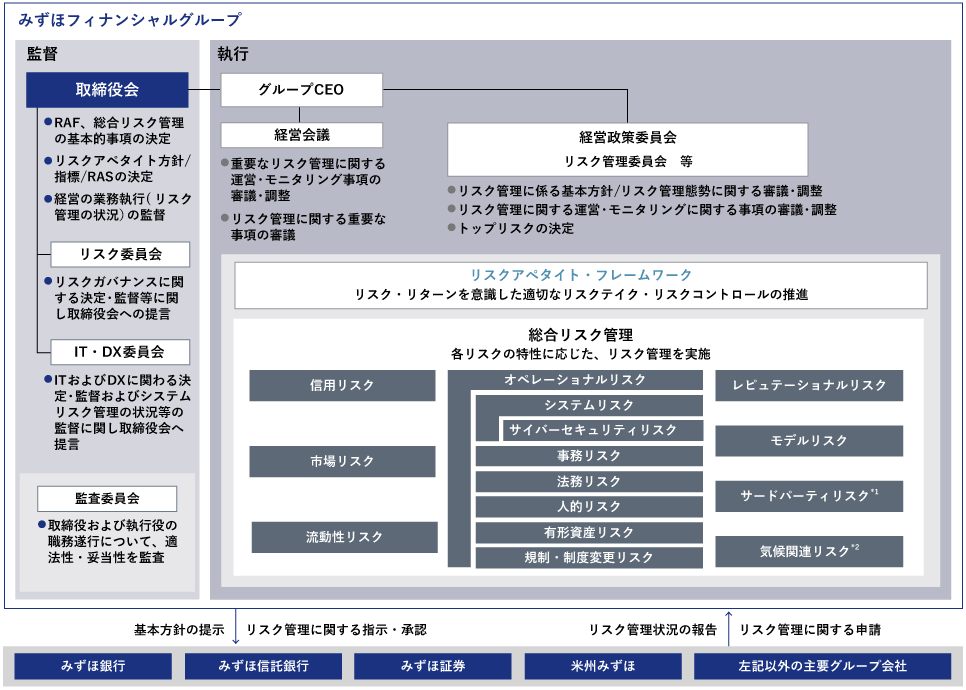966x690 pixels.
Task: Select リスク・リターンを意識した sentence
Action: [x=581, y=294]
